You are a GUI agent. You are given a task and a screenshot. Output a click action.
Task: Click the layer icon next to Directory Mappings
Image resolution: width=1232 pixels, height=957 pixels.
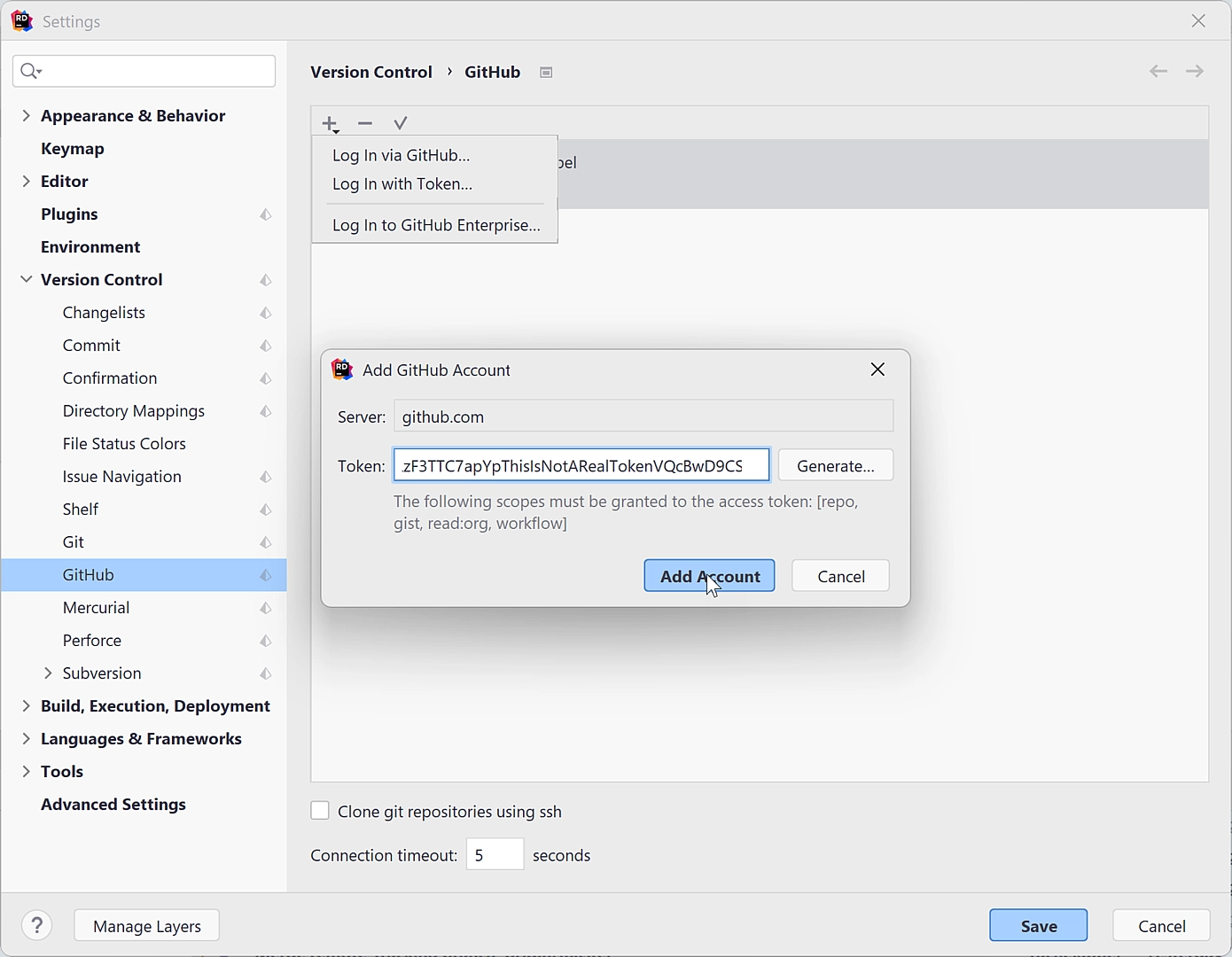(265, 411)
